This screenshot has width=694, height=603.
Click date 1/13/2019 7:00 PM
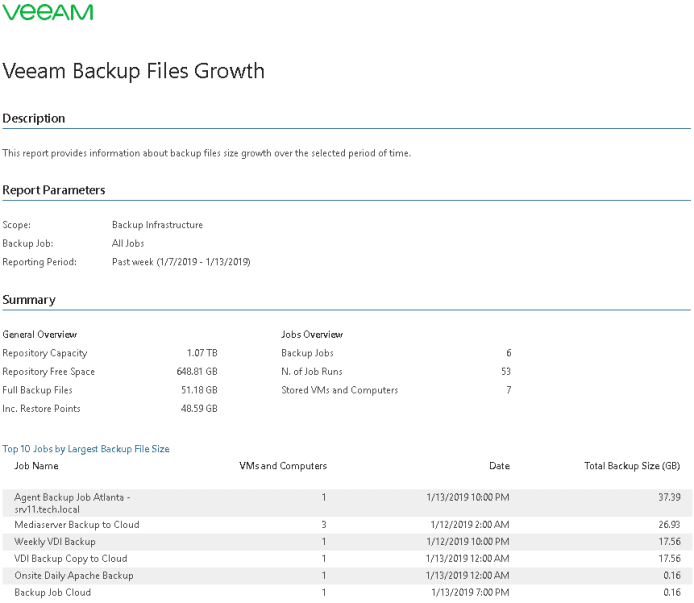pyautogui.click(x=470, y=593)
